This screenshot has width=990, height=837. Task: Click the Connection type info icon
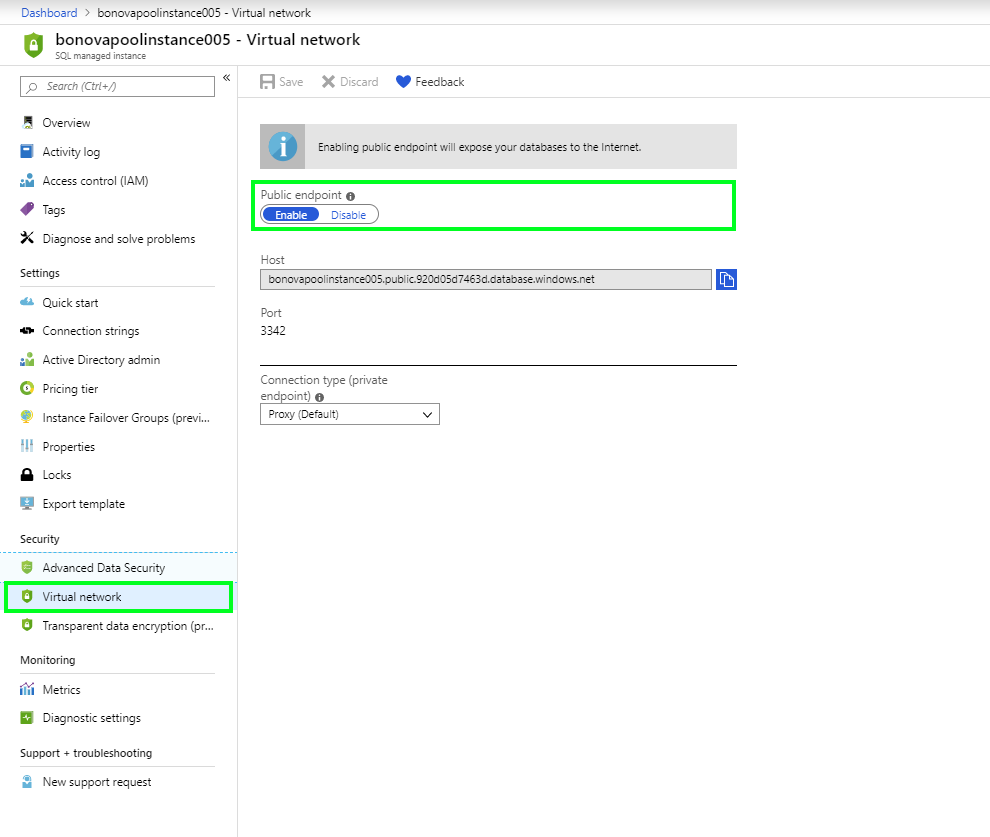click(x=319, y=397)
